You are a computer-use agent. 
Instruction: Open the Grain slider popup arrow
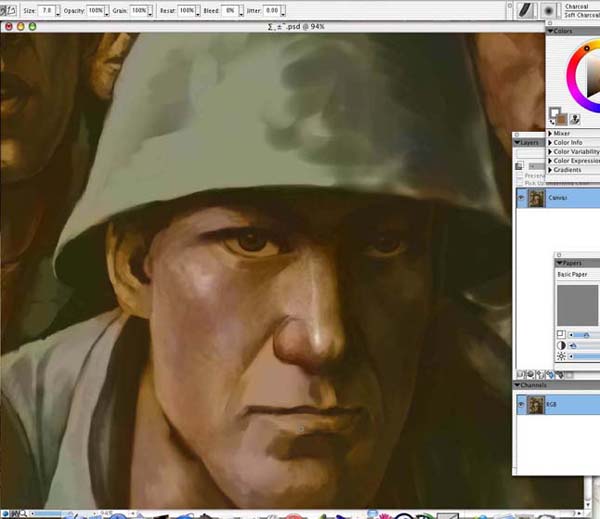tap(150, 11)
